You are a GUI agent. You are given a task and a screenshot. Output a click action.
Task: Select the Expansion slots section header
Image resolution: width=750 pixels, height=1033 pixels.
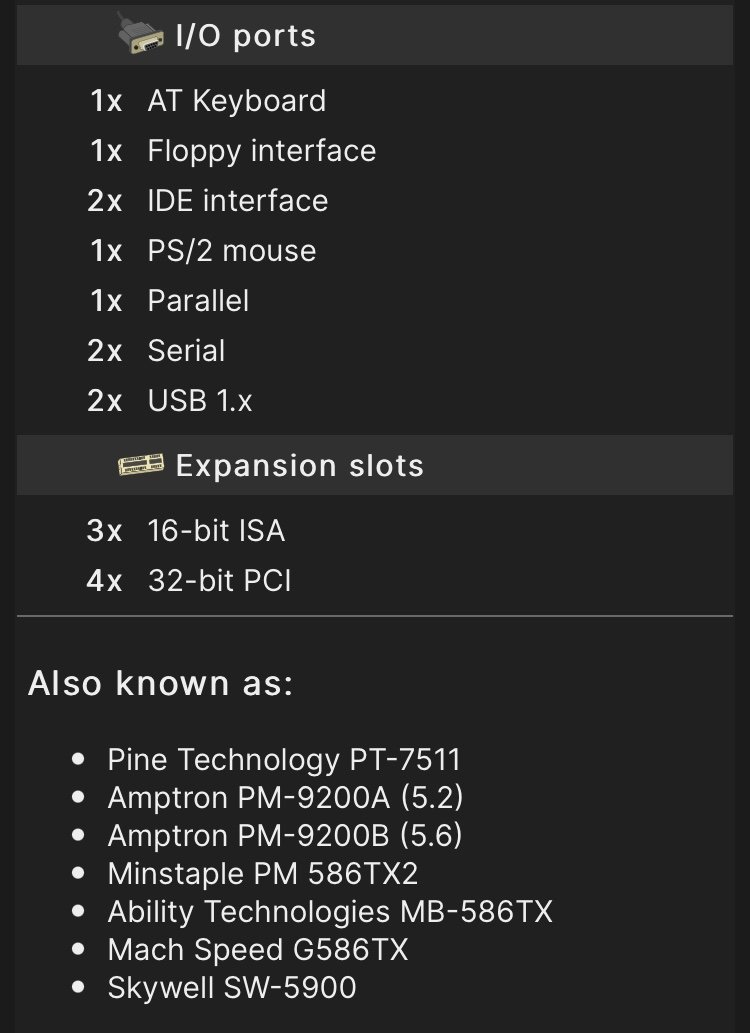299,466
